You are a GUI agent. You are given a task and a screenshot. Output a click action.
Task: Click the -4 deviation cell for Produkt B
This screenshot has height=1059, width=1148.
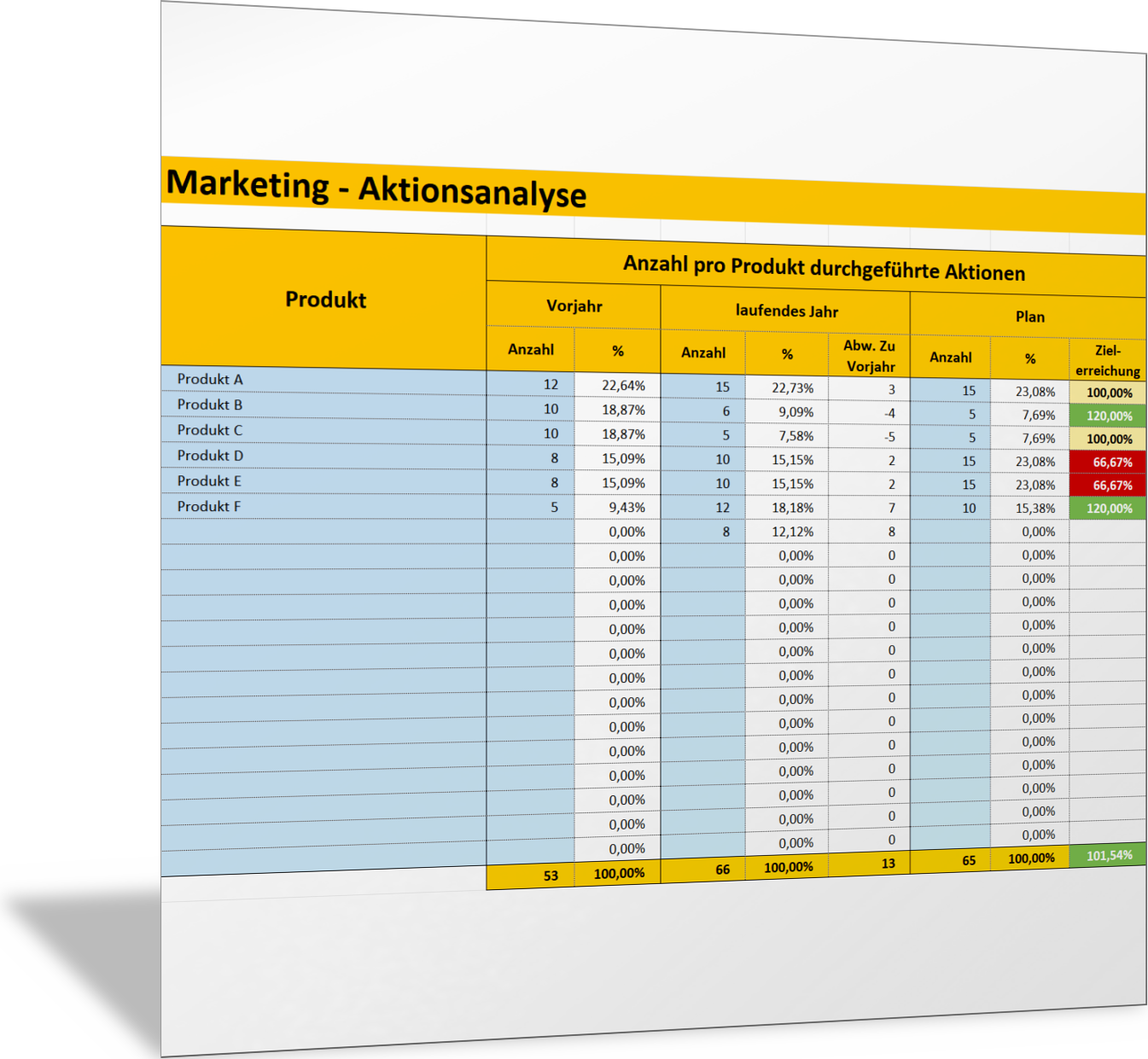870,413
